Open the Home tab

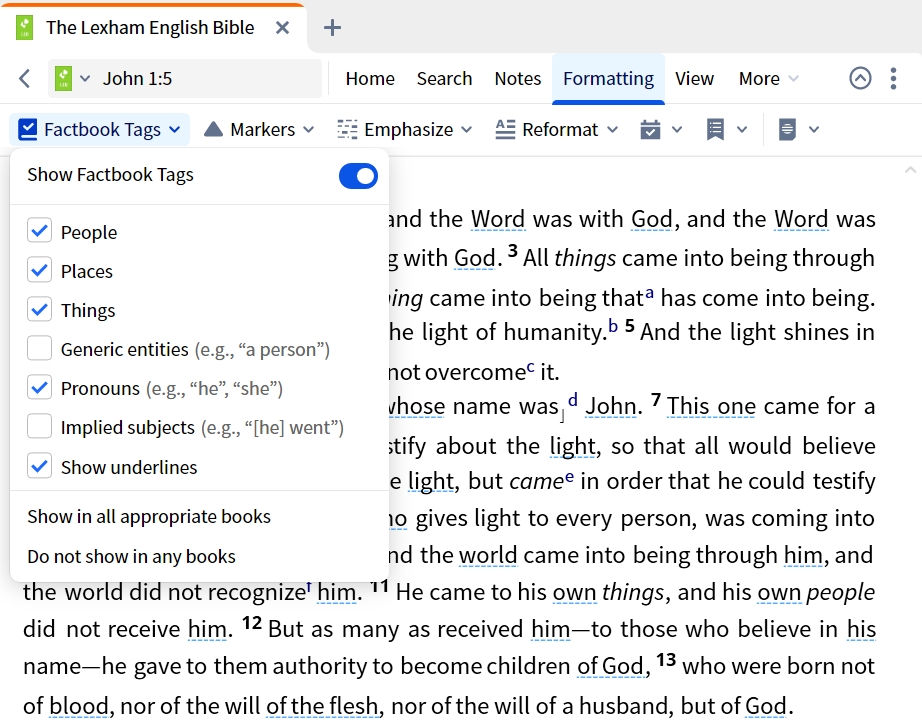coord(370,78)
